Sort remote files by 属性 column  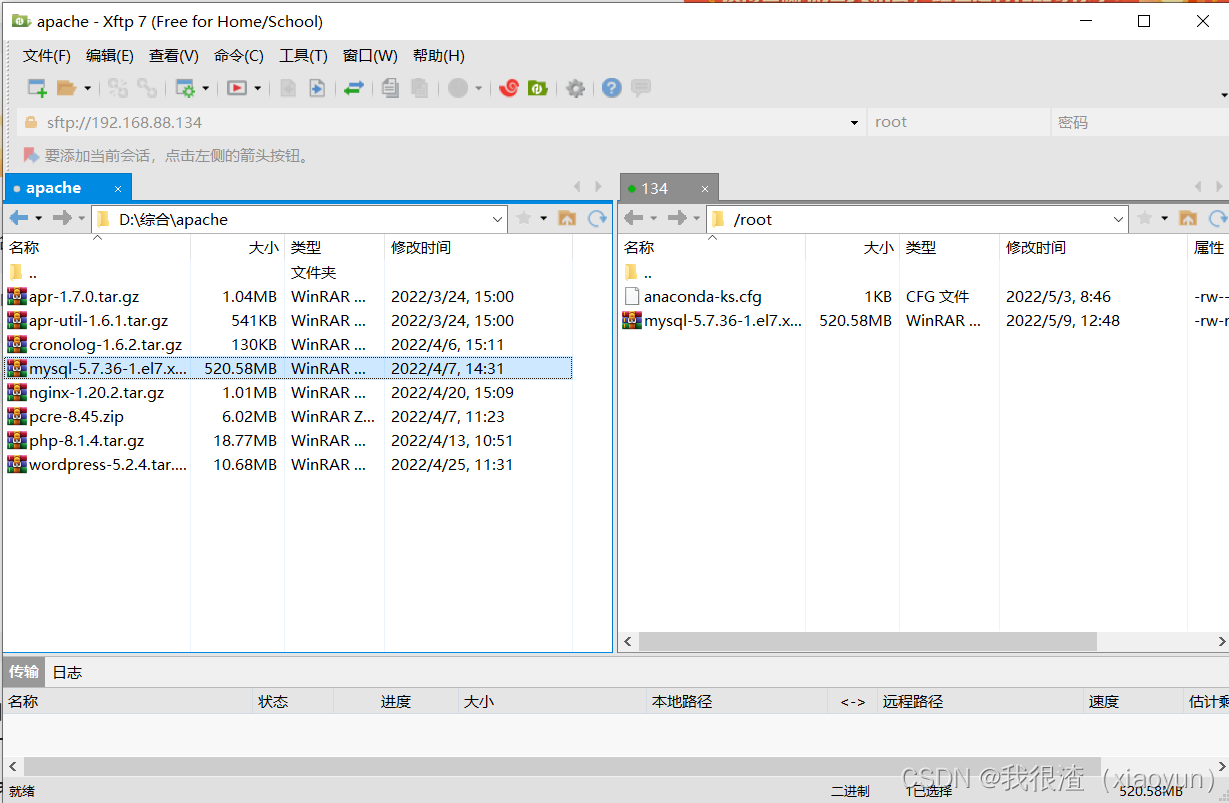coord(1208,247)
